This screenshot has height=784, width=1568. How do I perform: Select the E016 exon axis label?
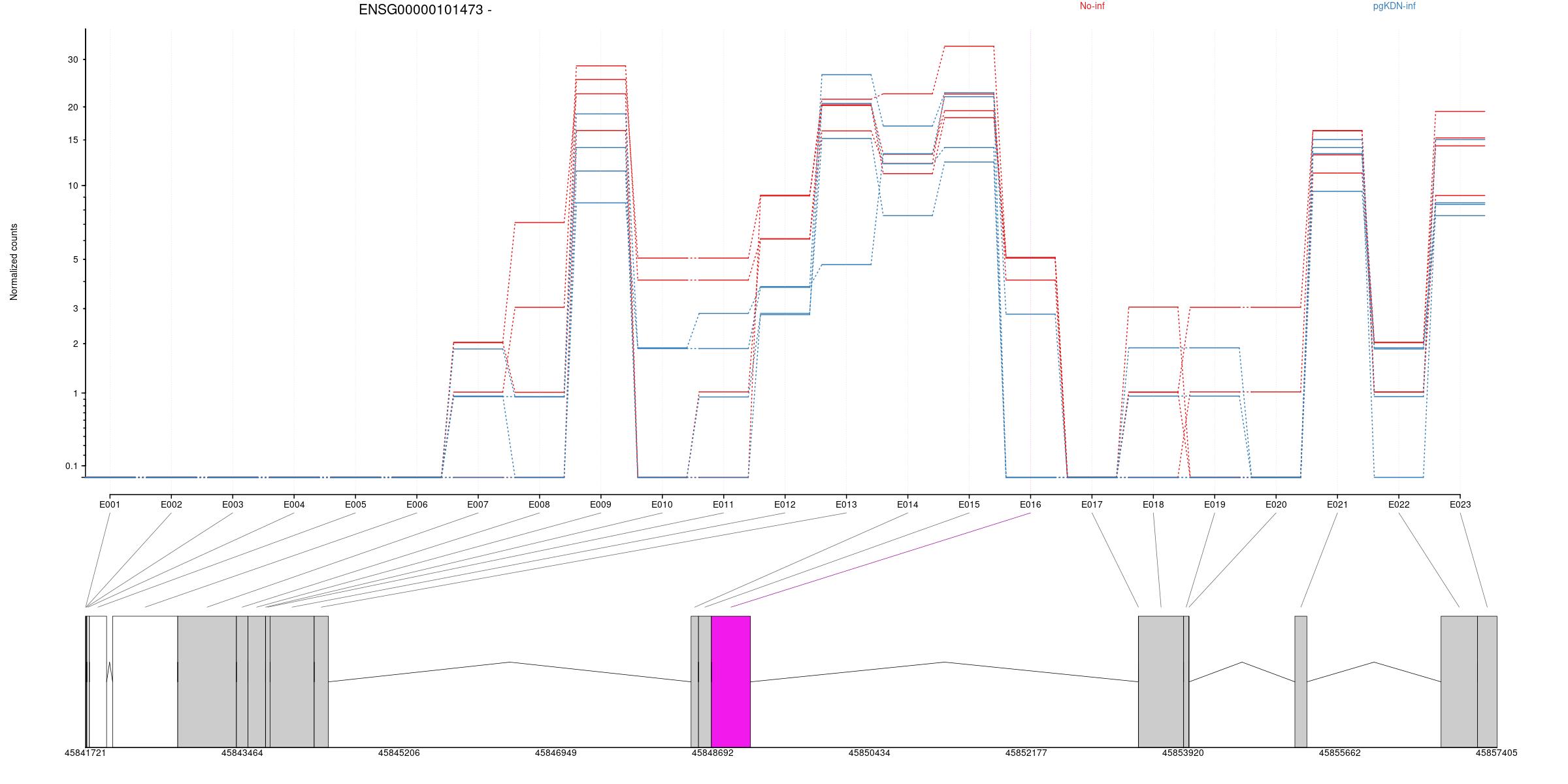(1030, 504)
